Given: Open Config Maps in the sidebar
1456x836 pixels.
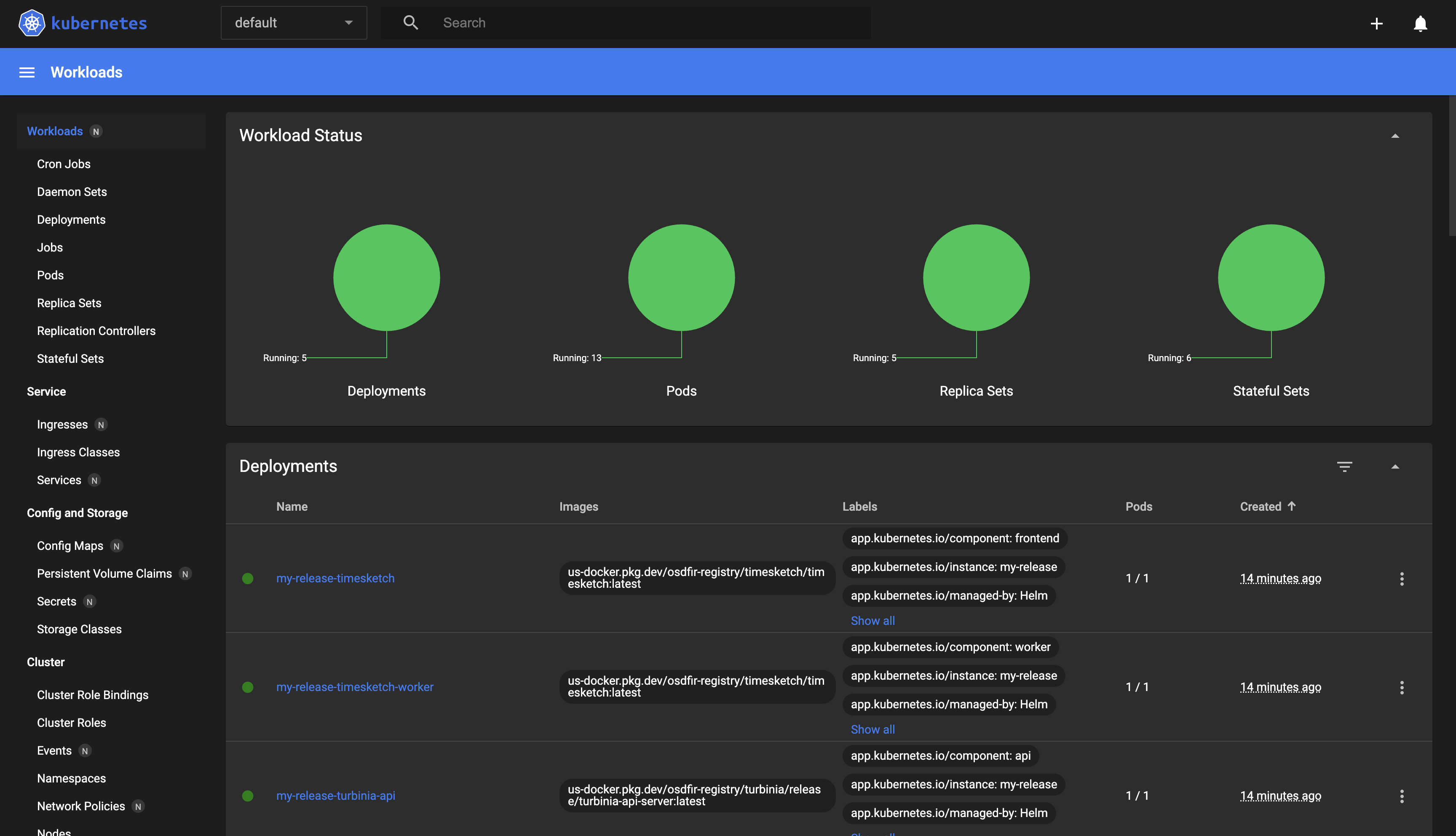Looking at the screenshot, I should 70,546.
